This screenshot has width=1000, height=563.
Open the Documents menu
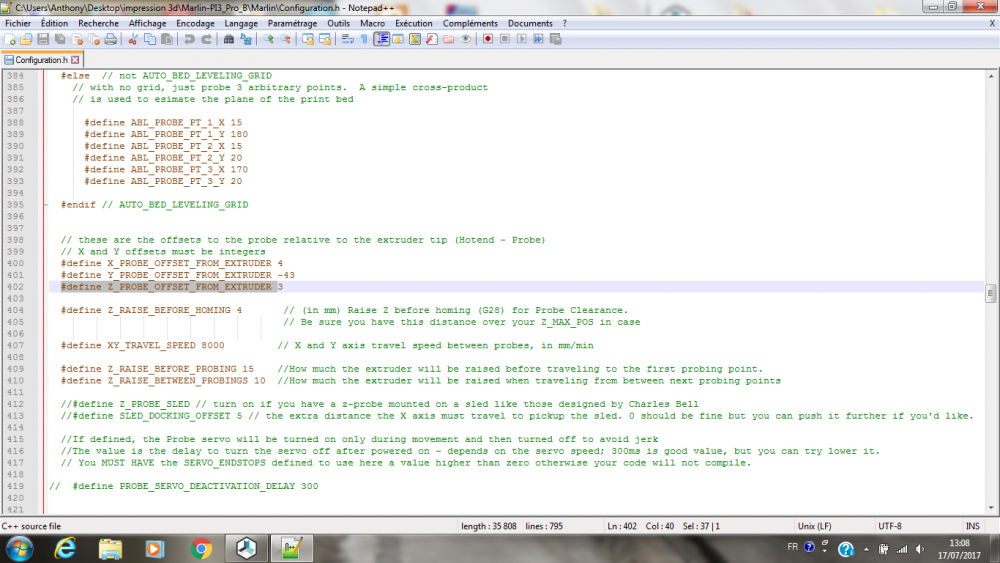pyautogui.click(x=530, y=23)
